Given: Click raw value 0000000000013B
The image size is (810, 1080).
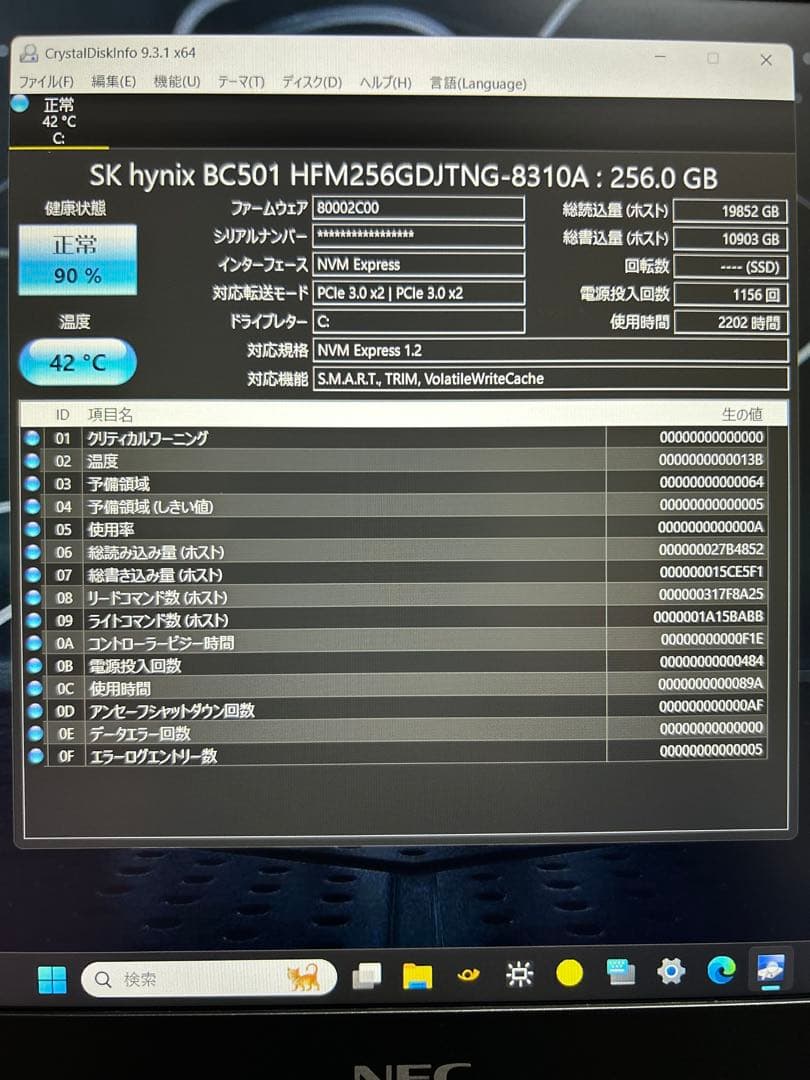Looking at the screenshot, I should tap(711, 459).
